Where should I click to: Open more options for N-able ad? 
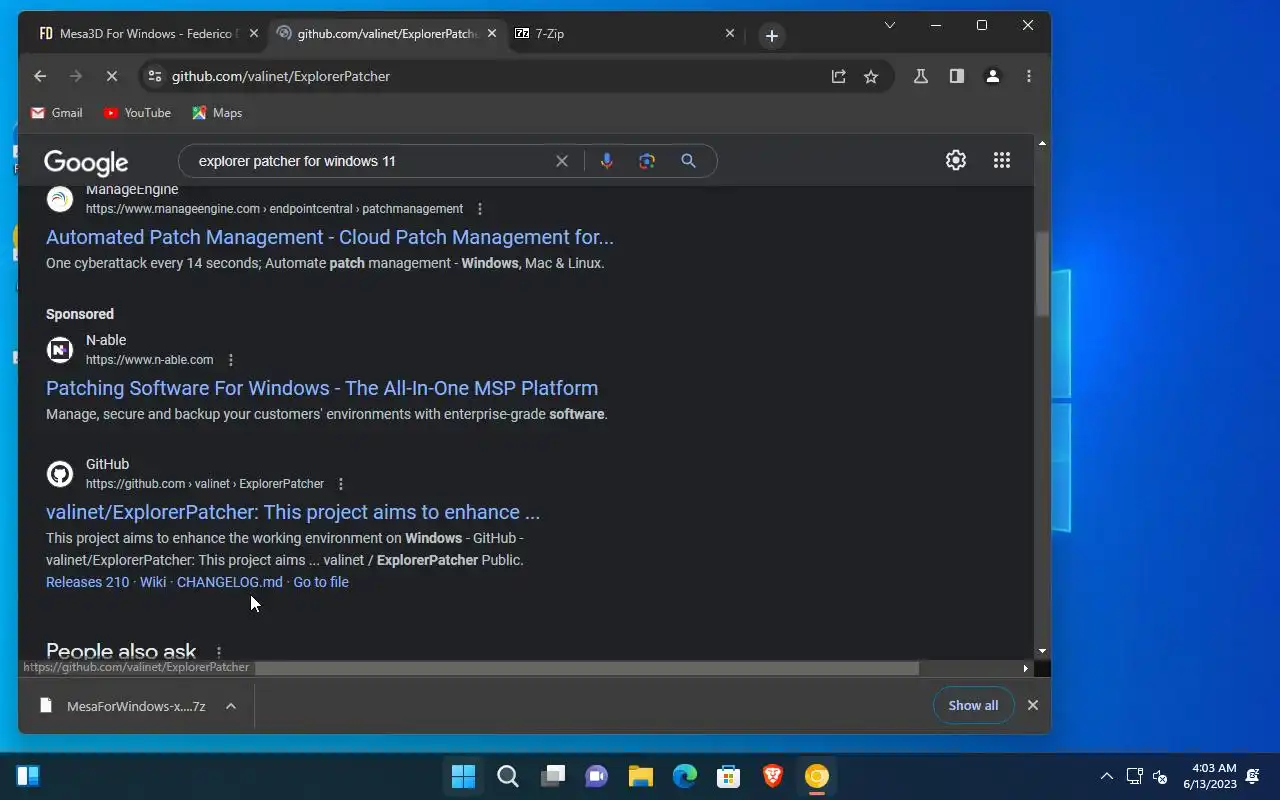[231, 360]
